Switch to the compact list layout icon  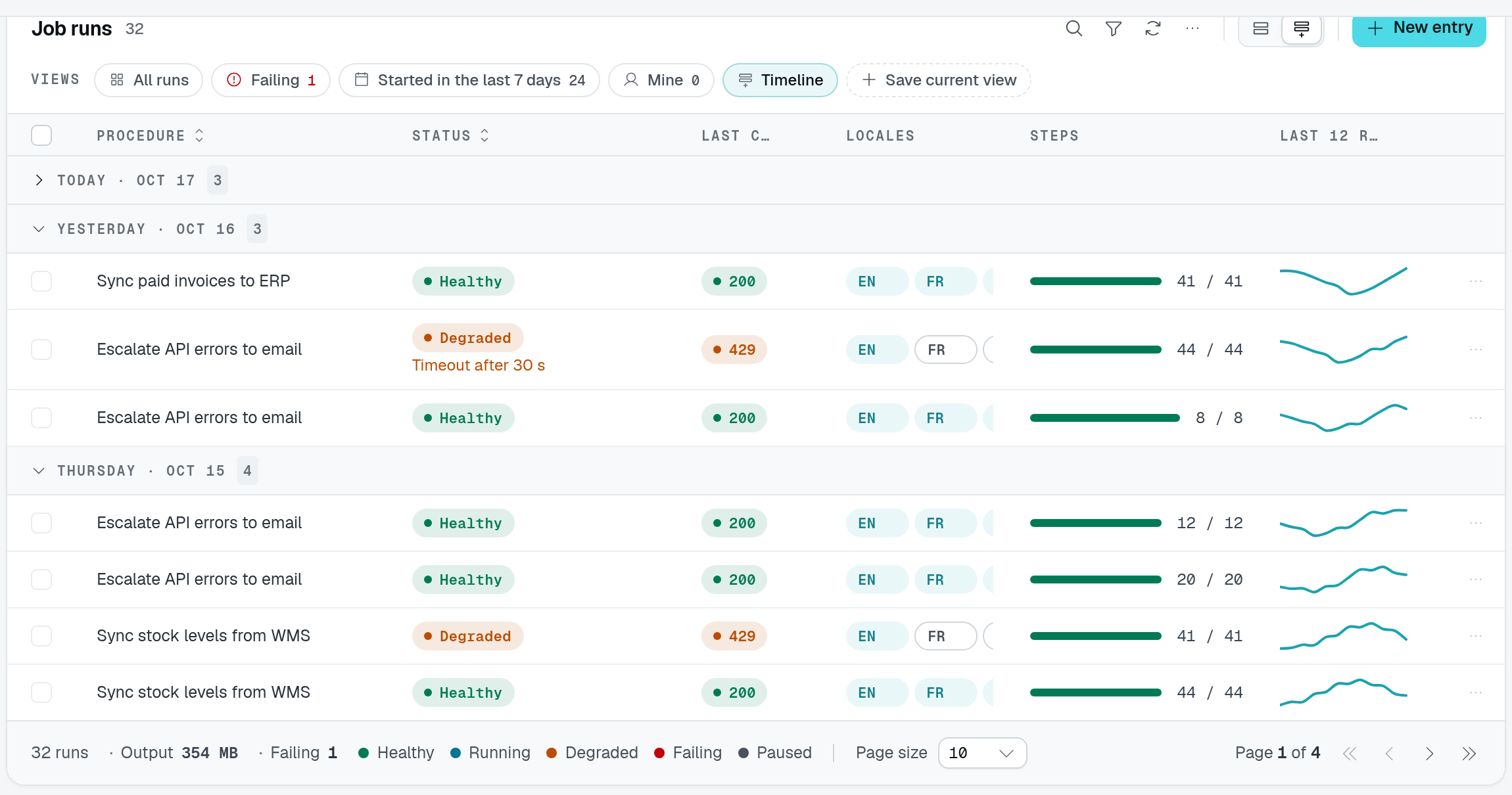1260,29
